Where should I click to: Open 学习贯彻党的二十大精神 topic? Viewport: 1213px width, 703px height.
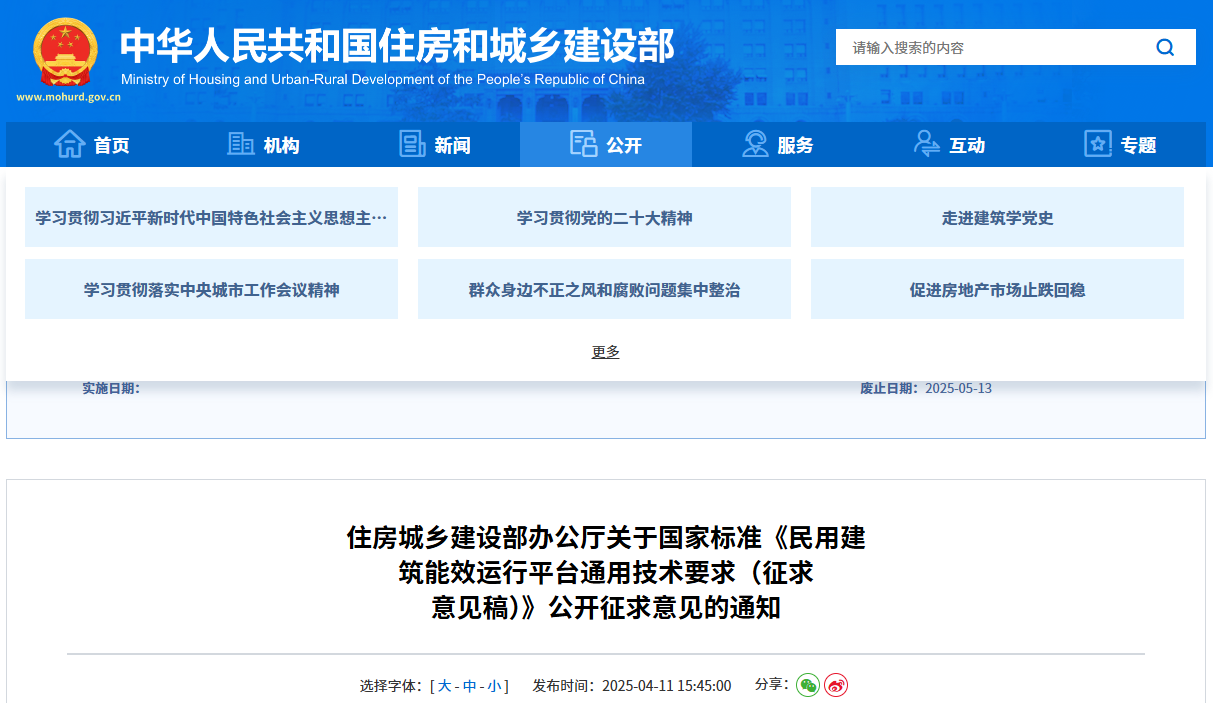point(604,218)
